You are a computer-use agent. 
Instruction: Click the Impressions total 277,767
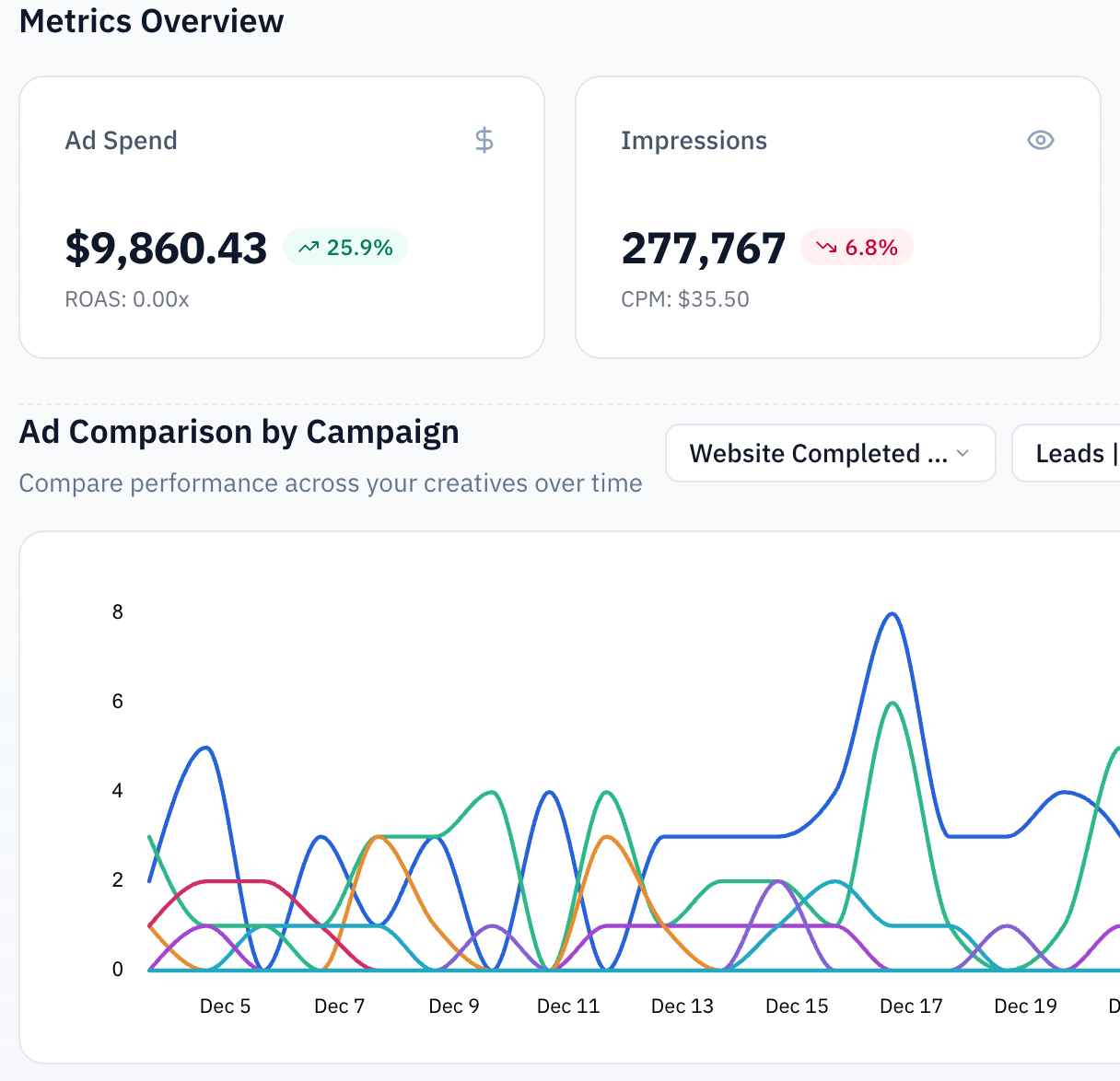point(704,247)
